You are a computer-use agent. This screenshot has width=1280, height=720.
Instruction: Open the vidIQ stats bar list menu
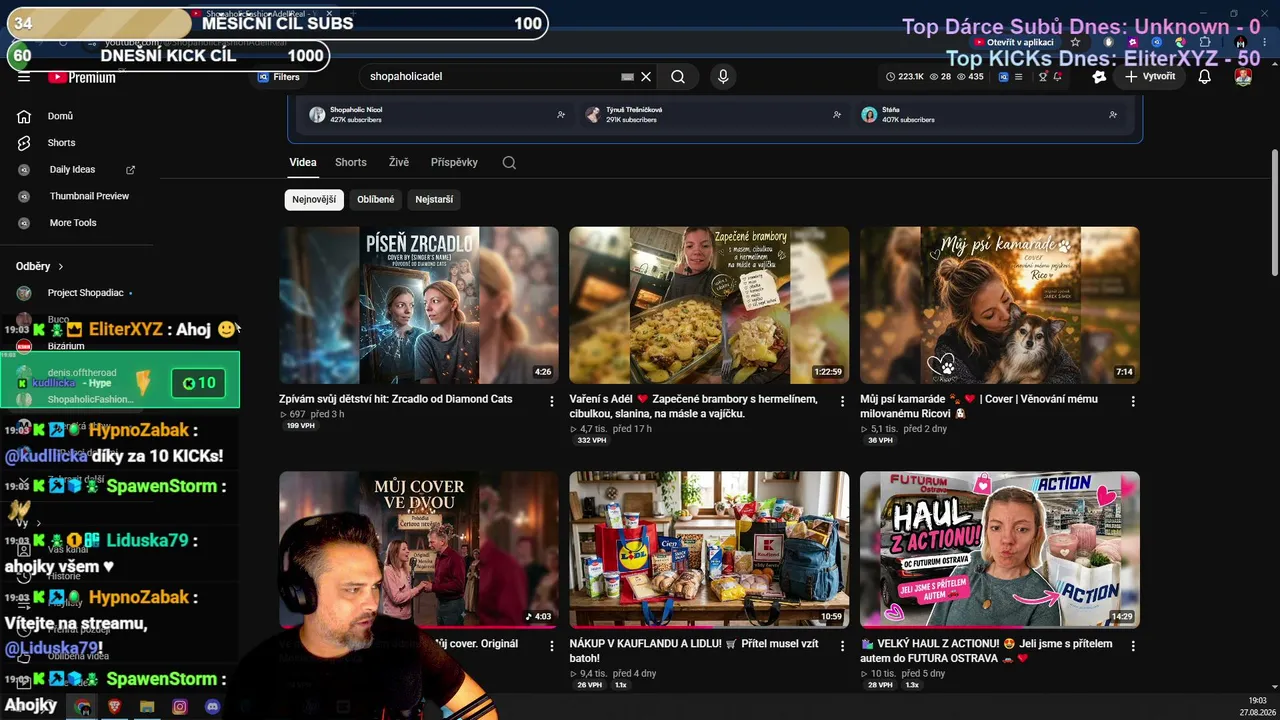tap(1021, 77)
